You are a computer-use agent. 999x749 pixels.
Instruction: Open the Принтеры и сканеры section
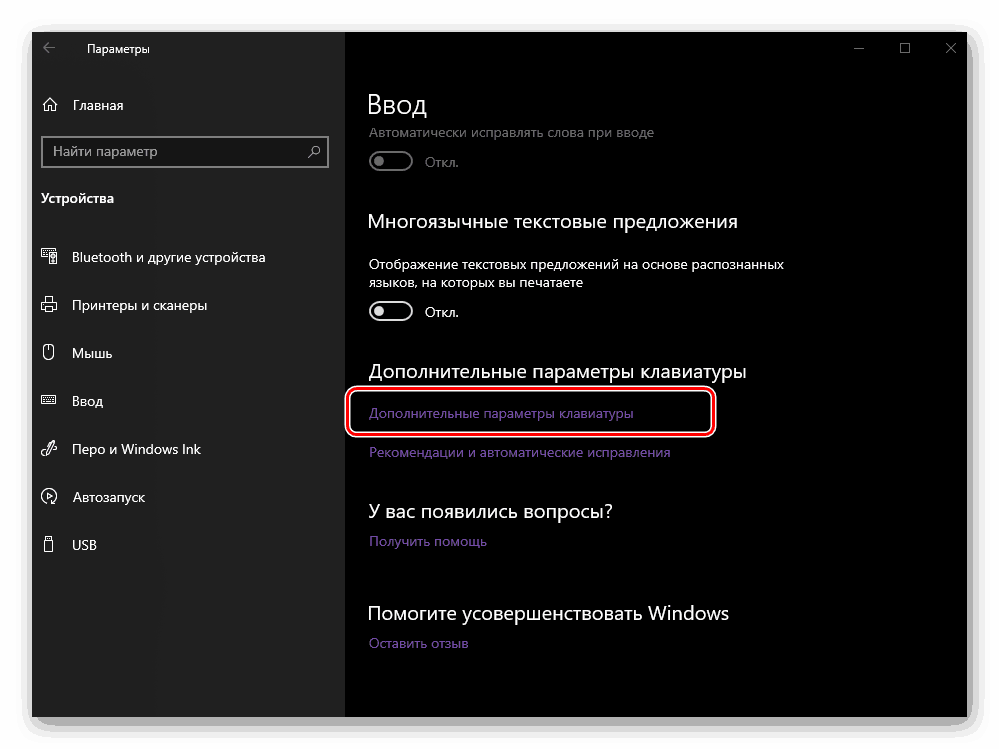(x=139, y=305)
